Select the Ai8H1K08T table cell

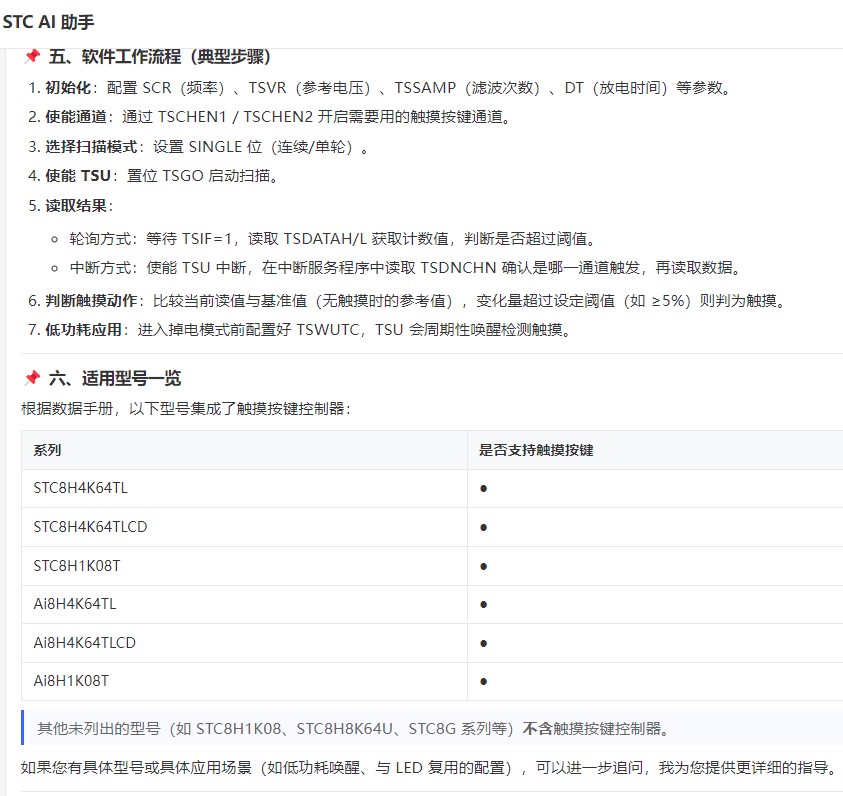click(244, 681)
